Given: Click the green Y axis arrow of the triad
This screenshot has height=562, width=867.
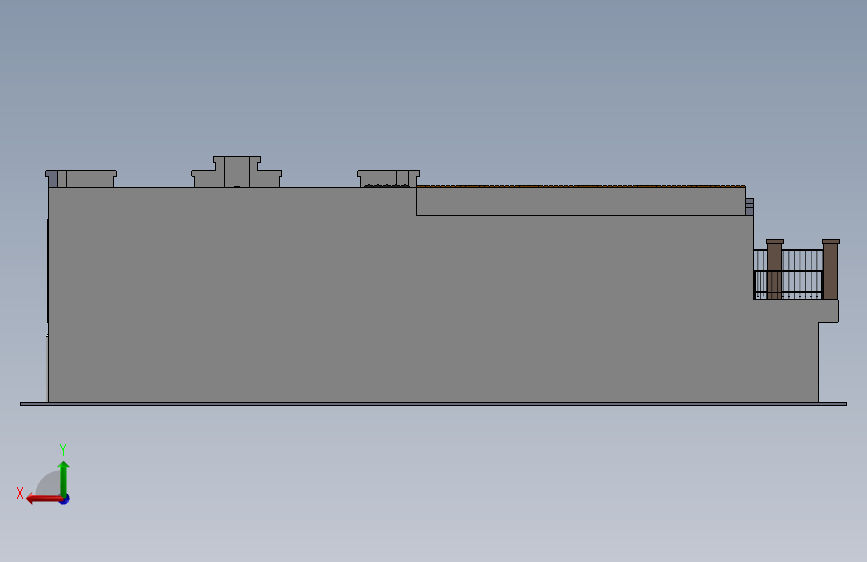Looking at the screenshot, I should (x=64, y=479).
